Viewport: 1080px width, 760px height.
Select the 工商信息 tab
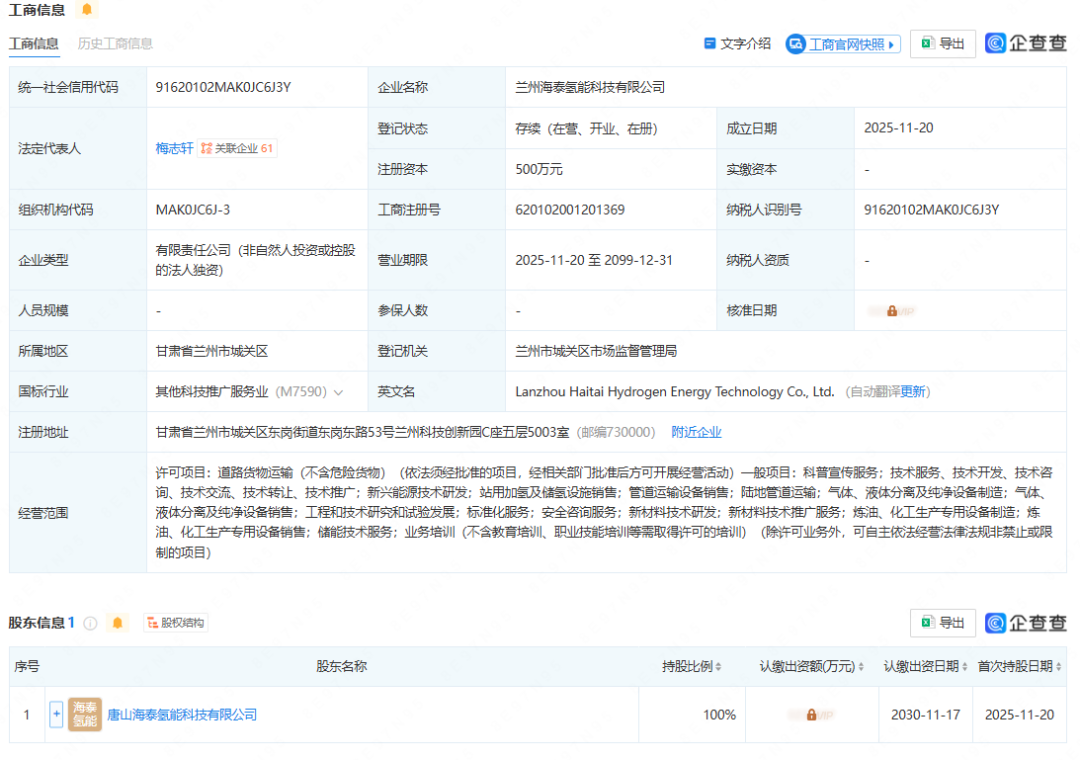34,44
